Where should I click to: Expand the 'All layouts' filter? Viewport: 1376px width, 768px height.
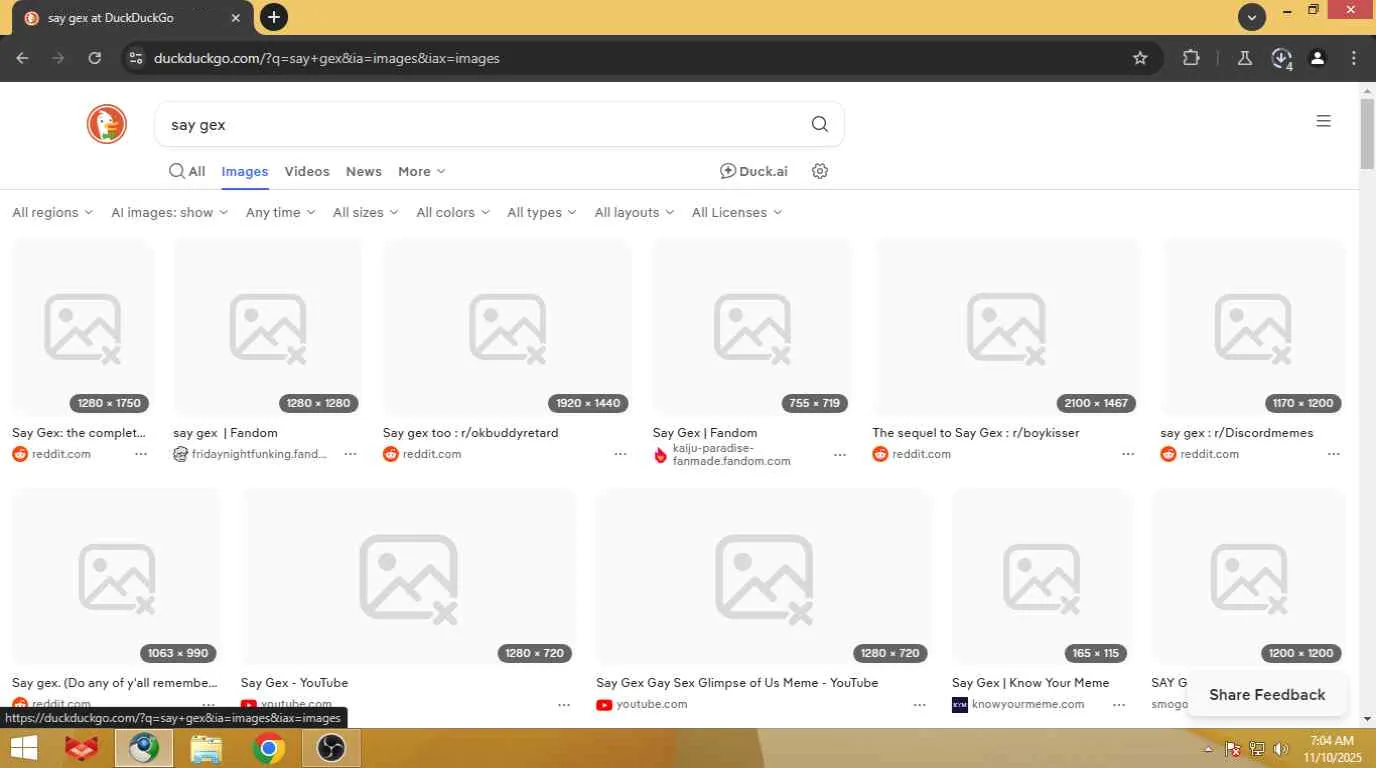point(635,212)
